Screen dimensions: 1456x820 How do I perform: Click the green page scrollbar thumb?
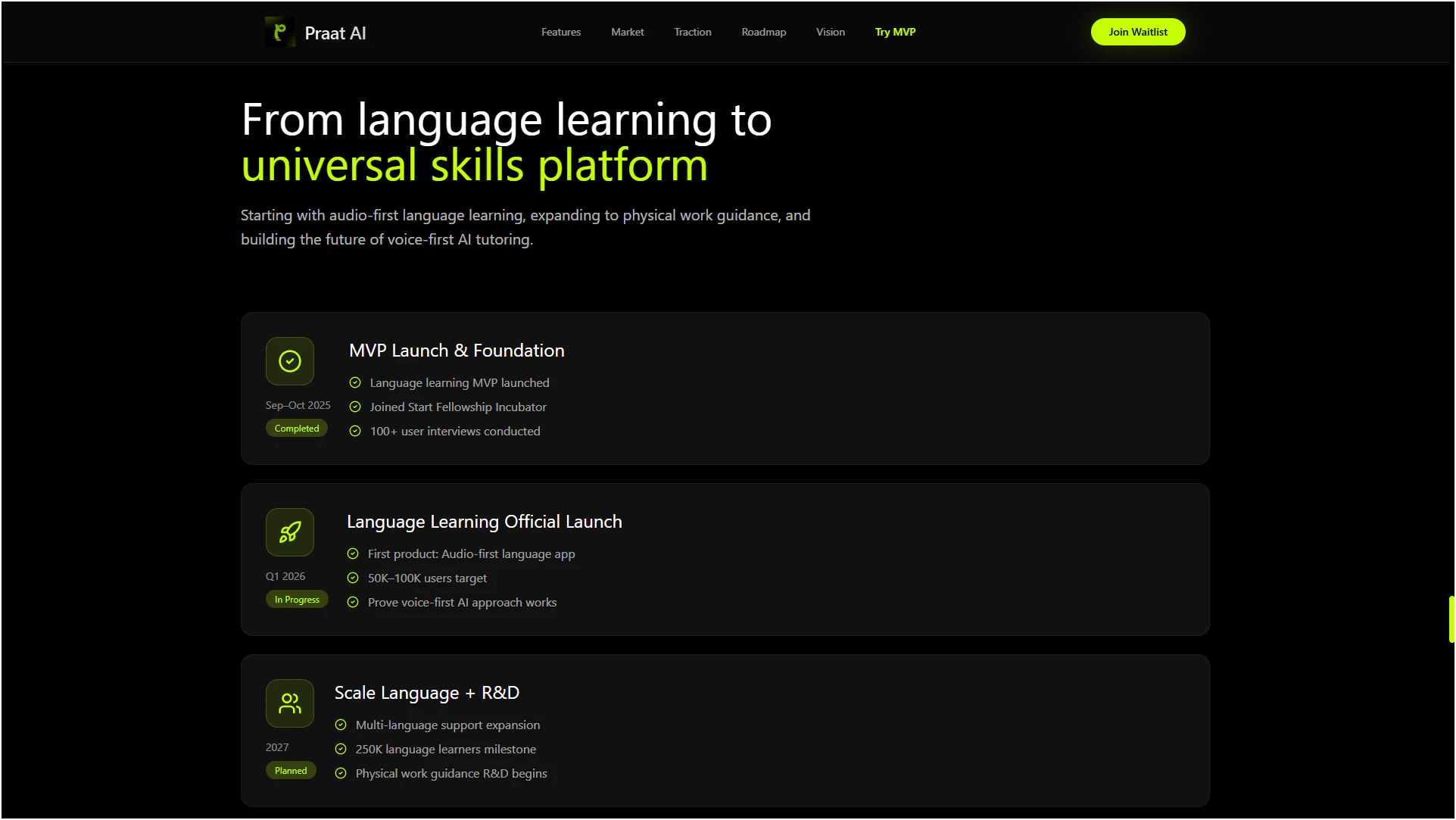coord(1451,619)
